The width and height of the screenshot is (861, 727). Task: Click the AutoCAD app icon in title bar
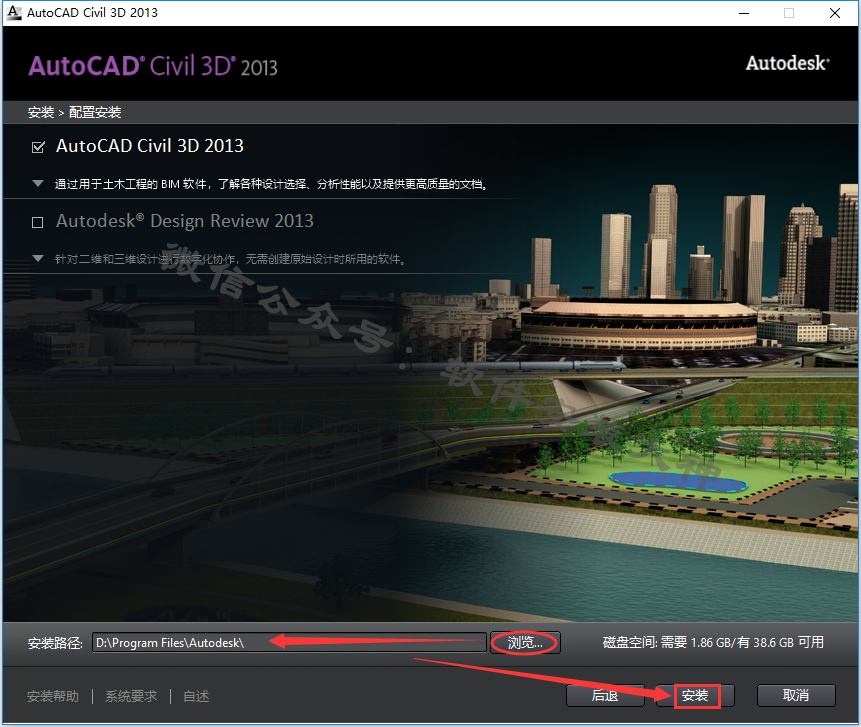tap(14, 12)
